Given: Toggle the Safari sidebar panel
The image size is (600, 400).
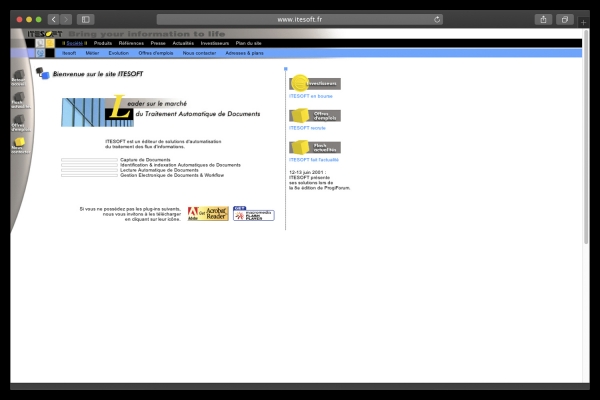Looking at the screenshot, I should pos(85,19).
